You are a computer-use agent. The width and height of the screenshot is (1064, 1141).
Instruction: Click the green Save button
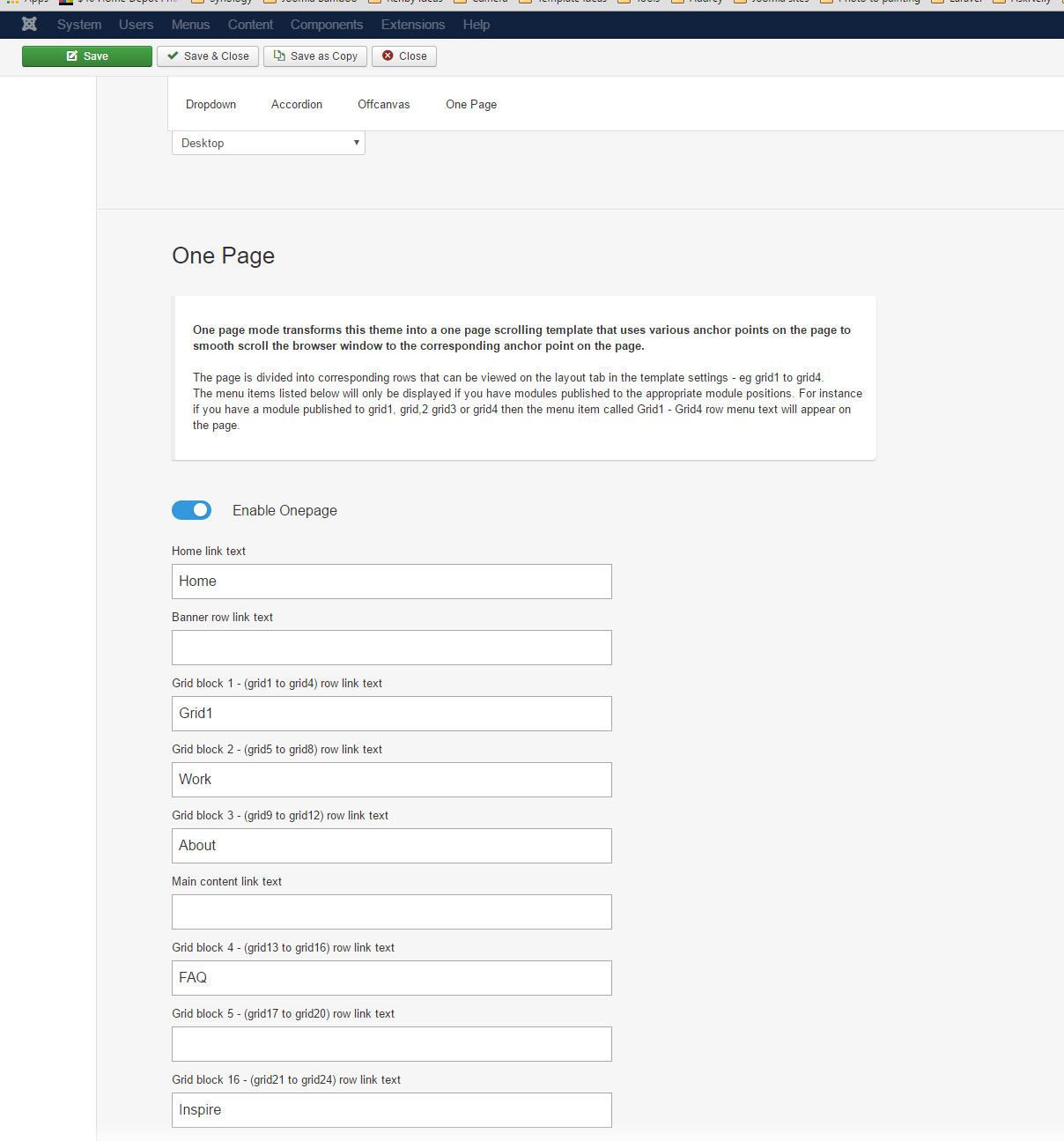pyautogui.click(x=87, y=56)
